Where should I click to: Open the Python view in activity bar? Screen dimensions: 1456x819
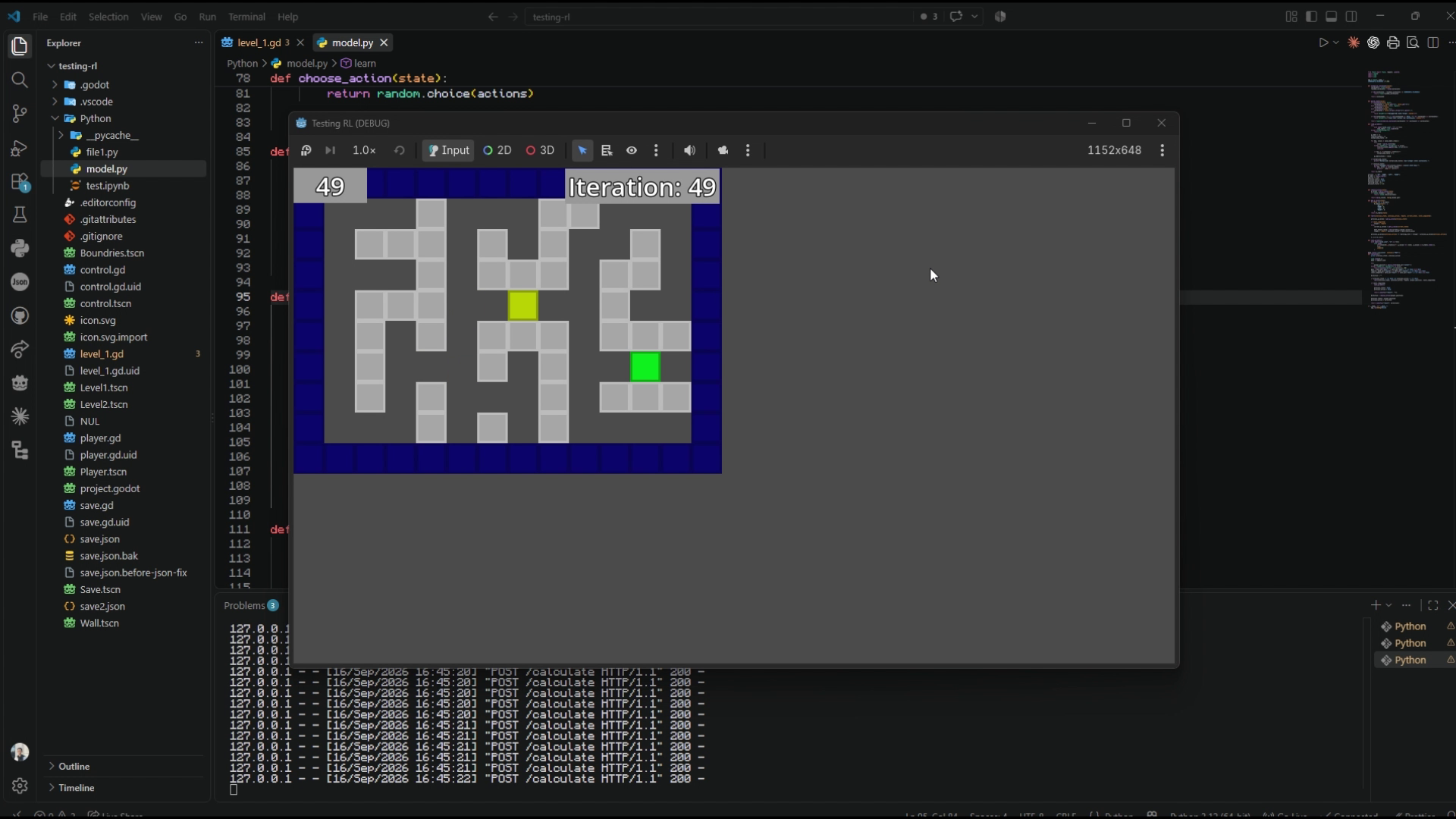[20, 249]
